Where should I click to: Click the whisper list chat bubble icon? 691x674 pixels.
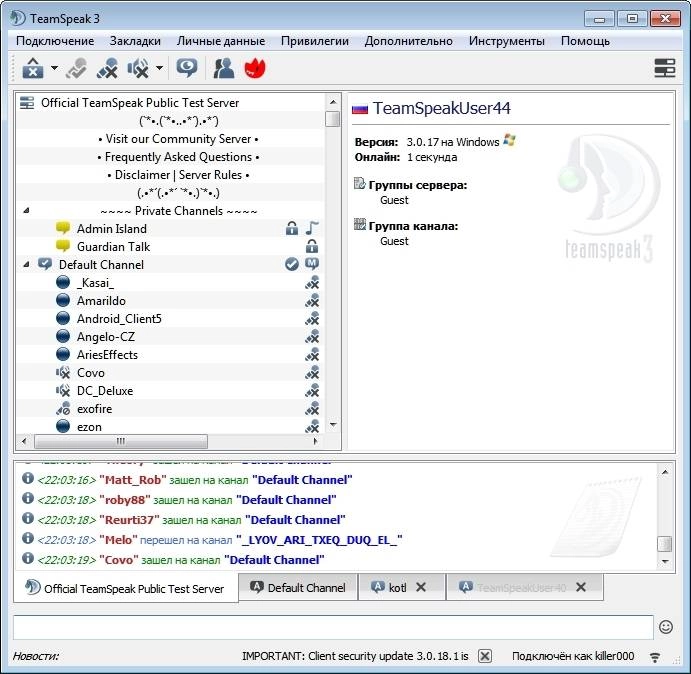pyautogui.click(x=187, y=68)
